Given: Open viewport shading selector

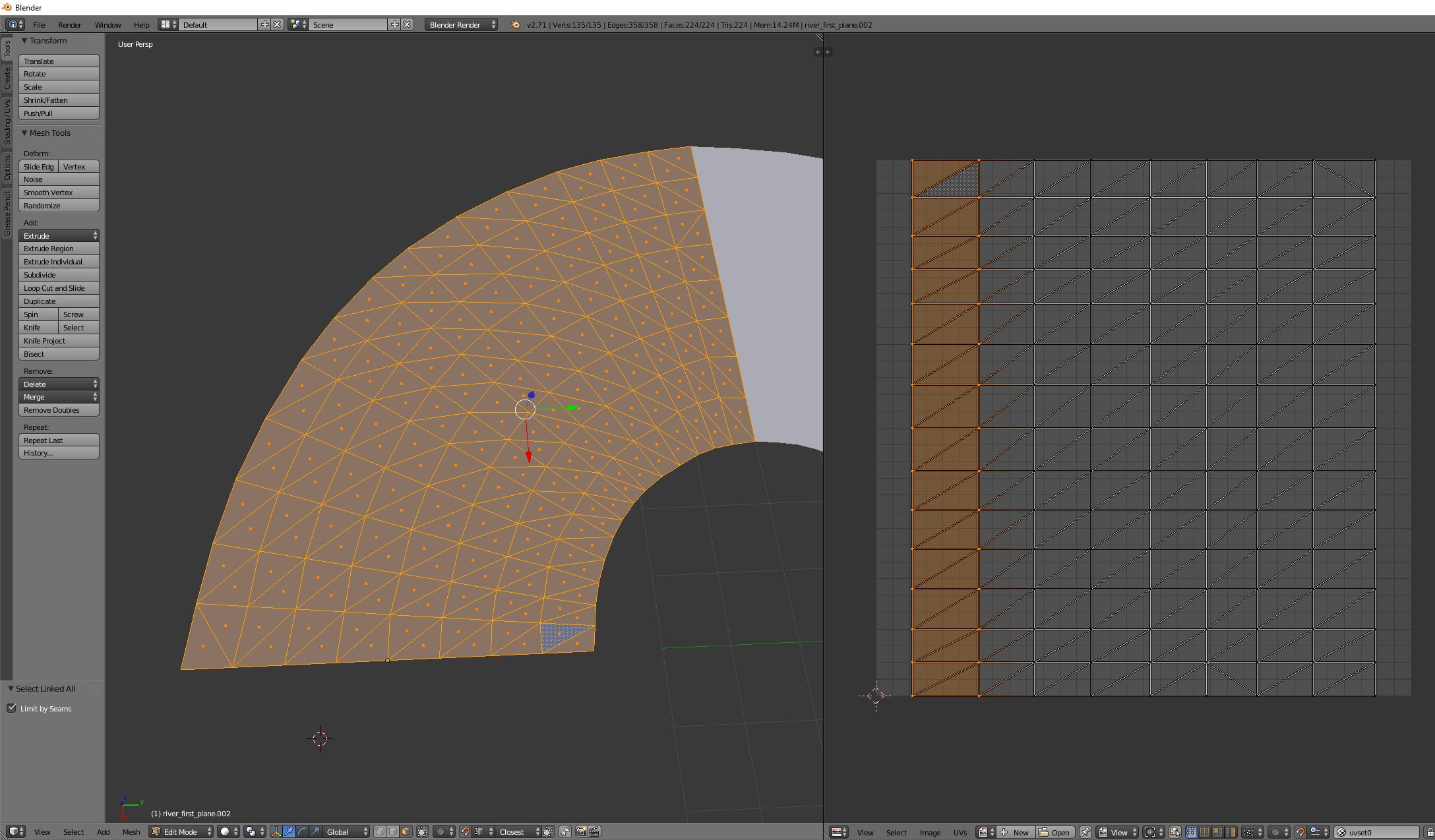Looking at the screenshot, I should pos(228,831).
